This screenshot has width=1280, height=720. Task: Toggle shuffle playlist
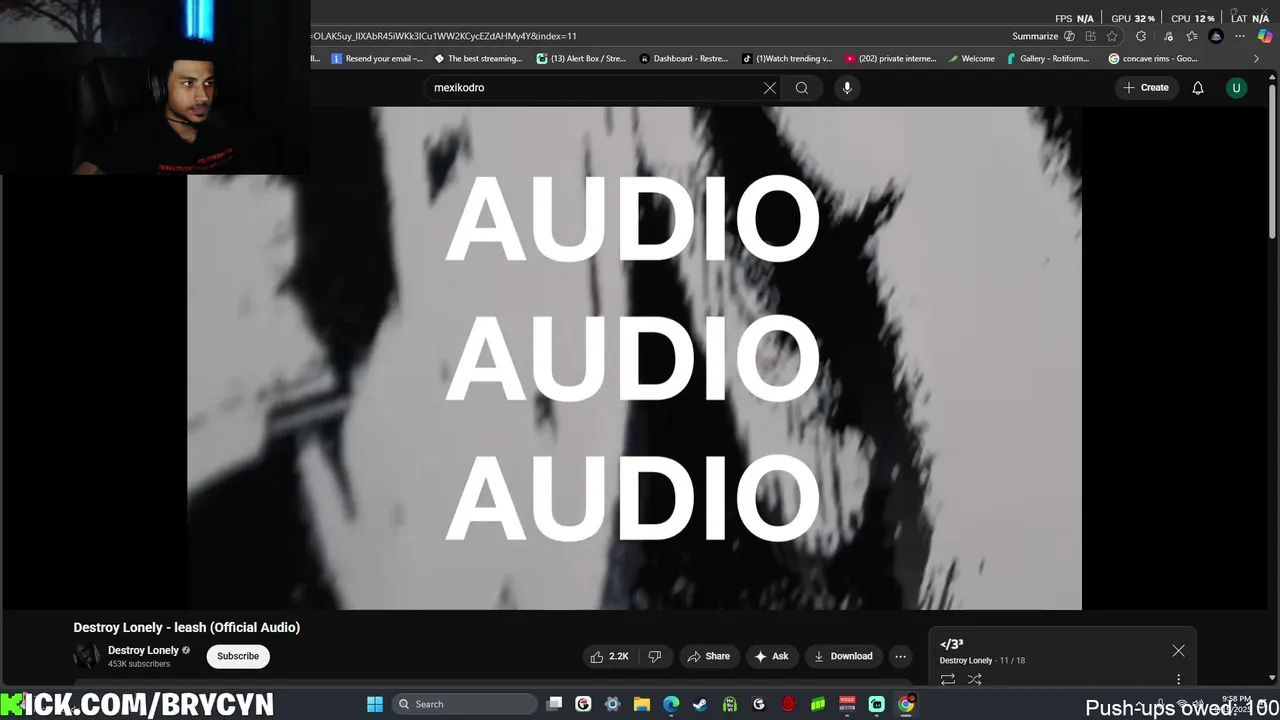click(x=974, y=679)
